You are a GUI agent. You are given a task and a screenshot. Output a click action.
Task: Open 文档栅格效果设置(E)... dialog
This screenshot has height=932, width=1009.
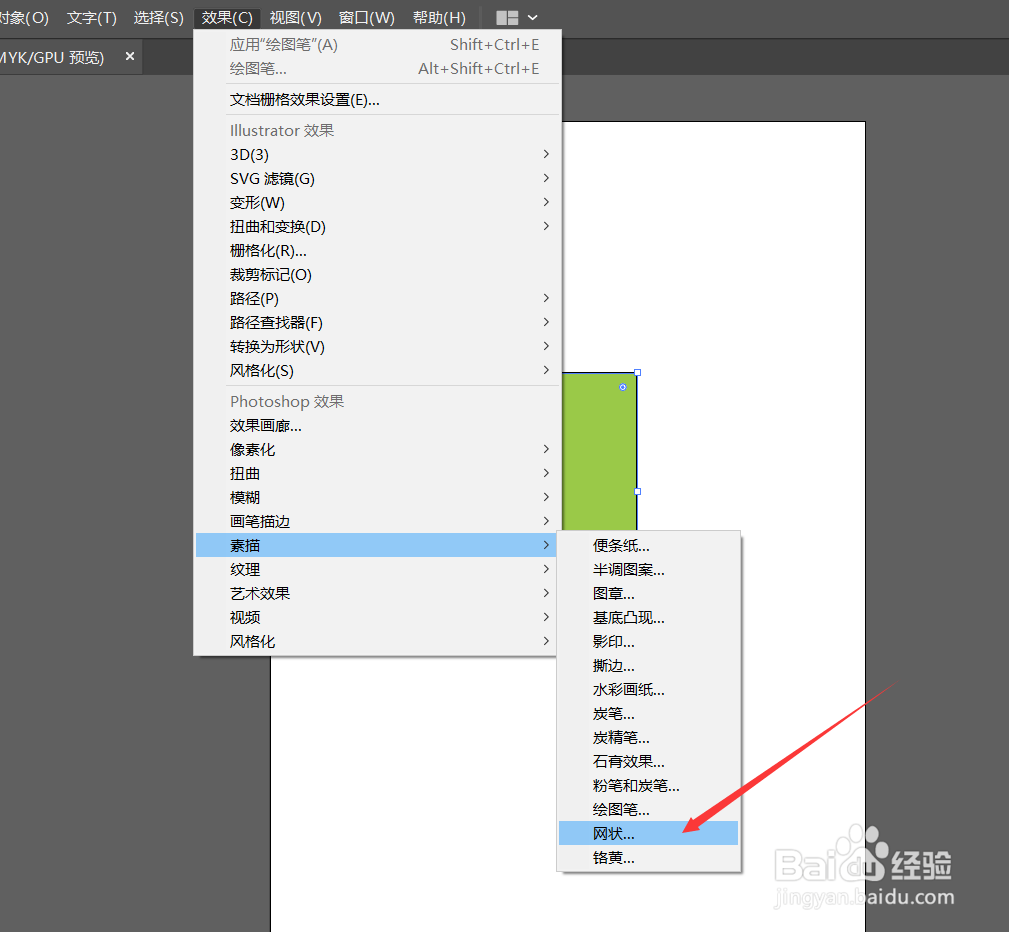[378, 100]
